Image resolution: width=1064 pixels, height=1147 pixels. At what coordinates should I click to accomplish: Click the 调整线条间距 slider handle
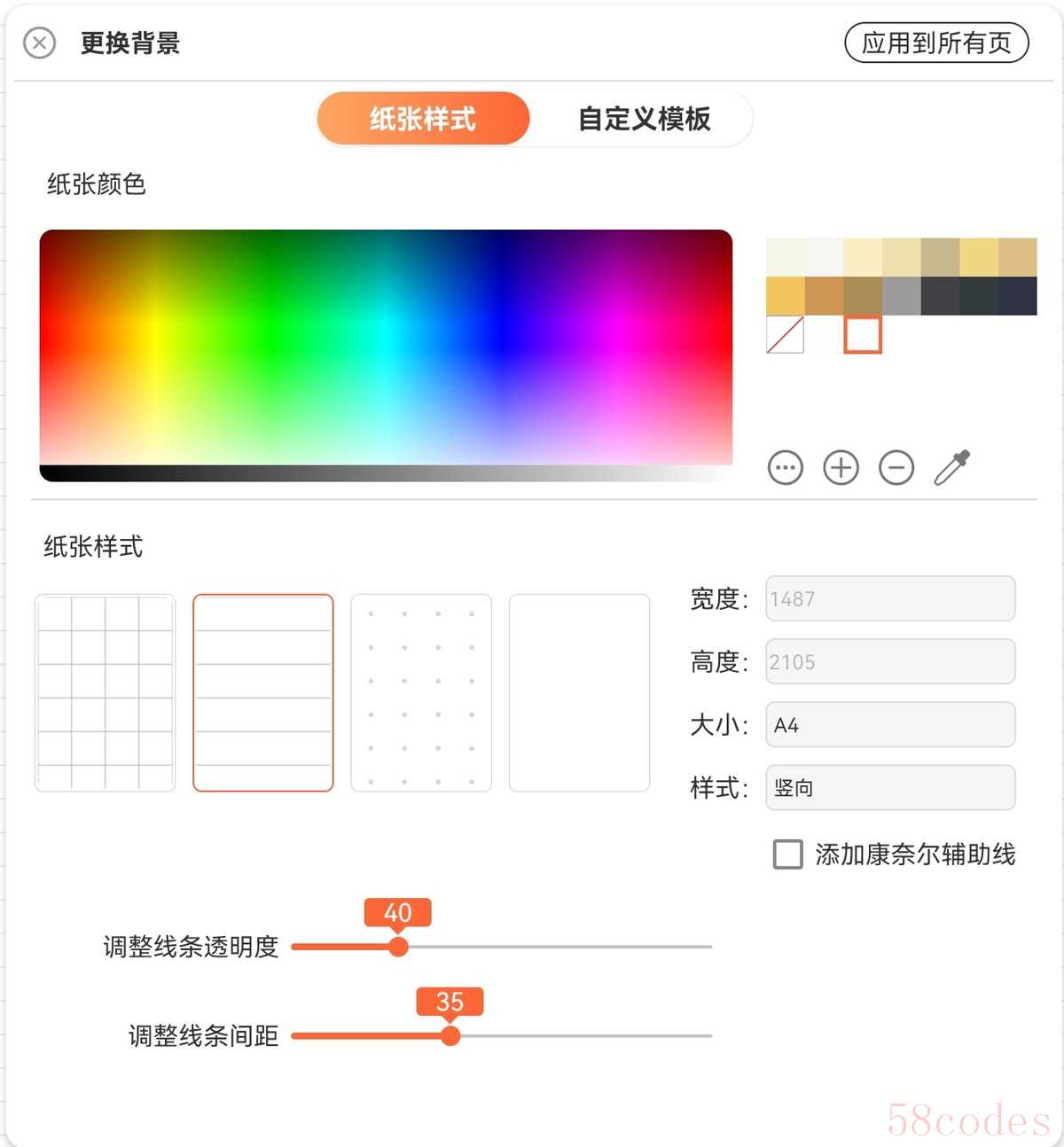[x=450, y=1035]
